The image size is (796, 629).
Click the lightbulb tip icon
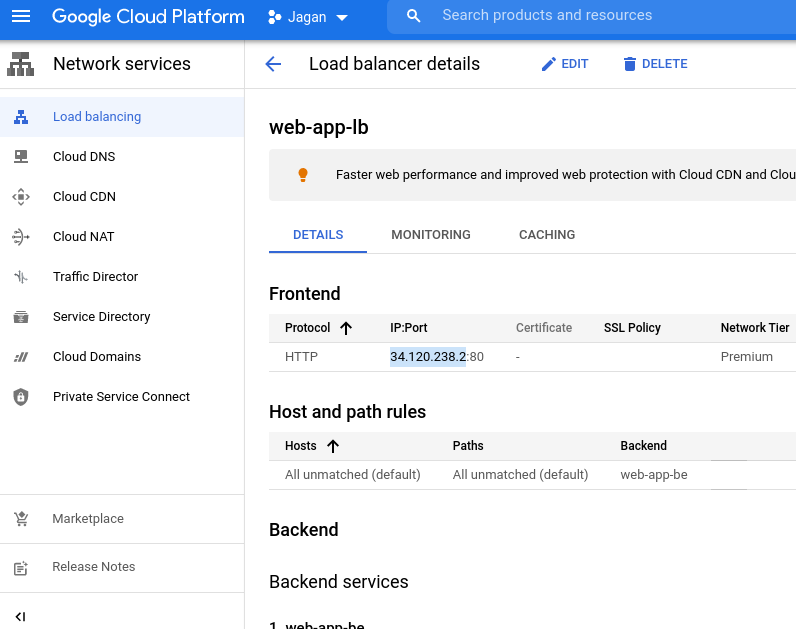click(303, 175)
